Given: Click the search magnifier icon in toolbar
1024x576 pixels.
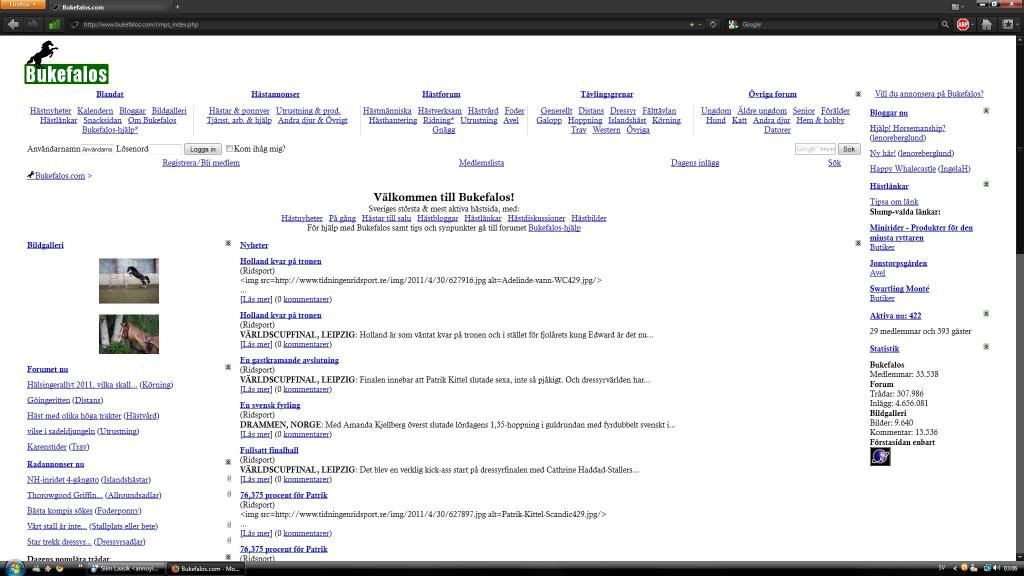Looking at the screenshot, I should coord(944,24).
